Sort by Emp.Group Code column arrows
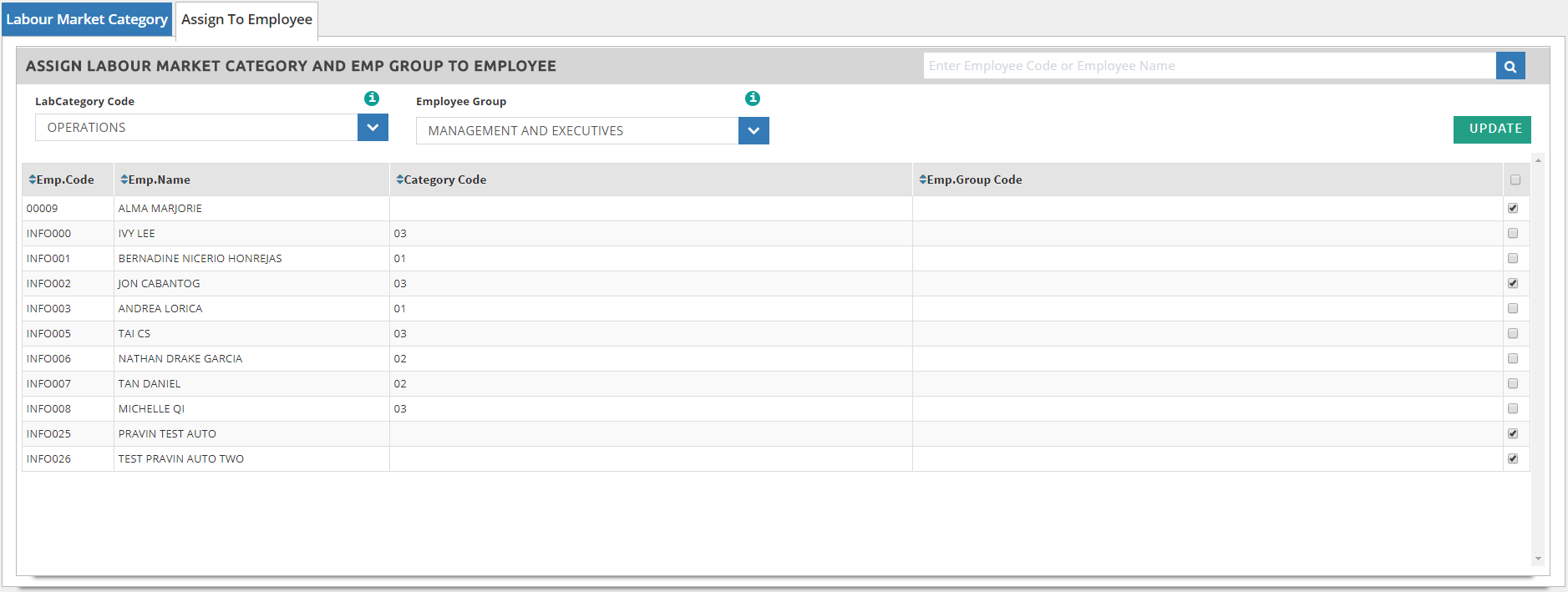The width and height of the screenshot is (1568, 592). pyautogui.click(x=923, y=180)
